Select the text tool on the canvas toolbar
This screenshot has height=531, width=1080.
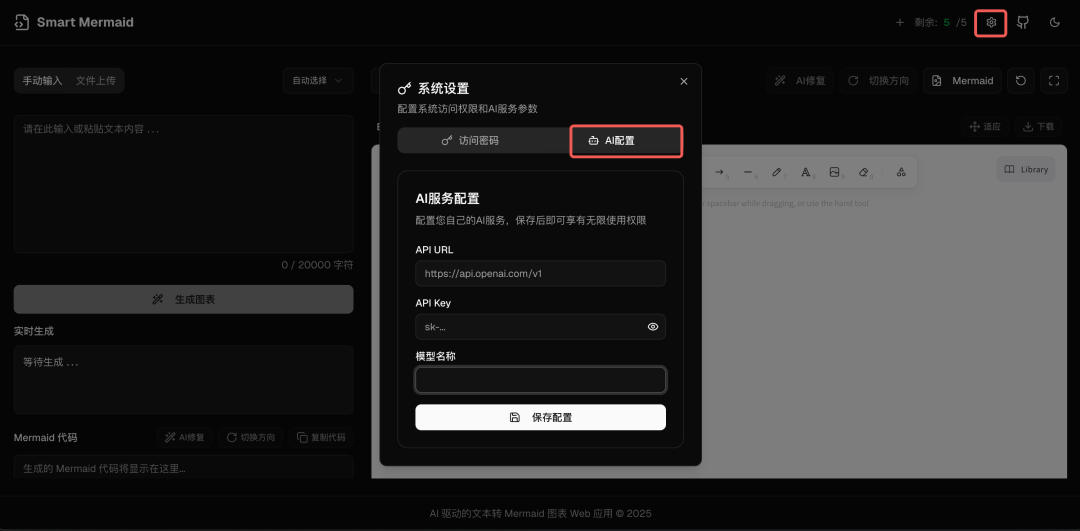pyautogui.click(x=805, y=172)
